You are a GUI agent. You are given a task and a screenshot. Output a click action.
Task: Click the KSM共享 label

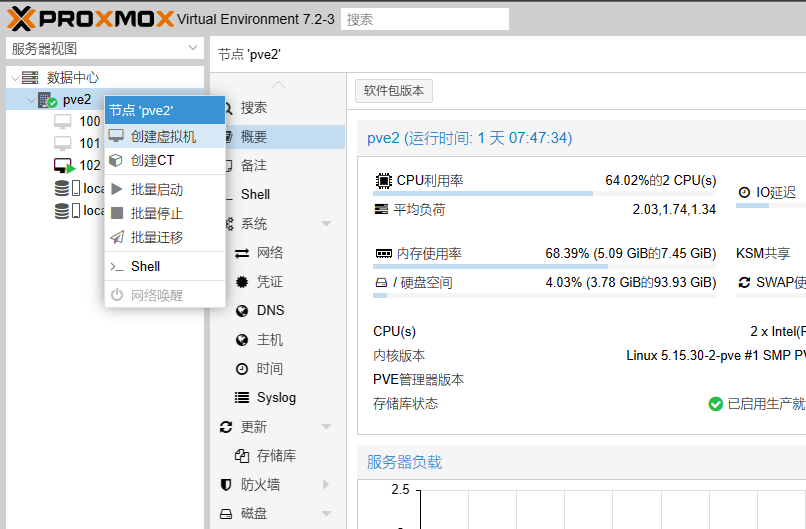tap(763, 253)
